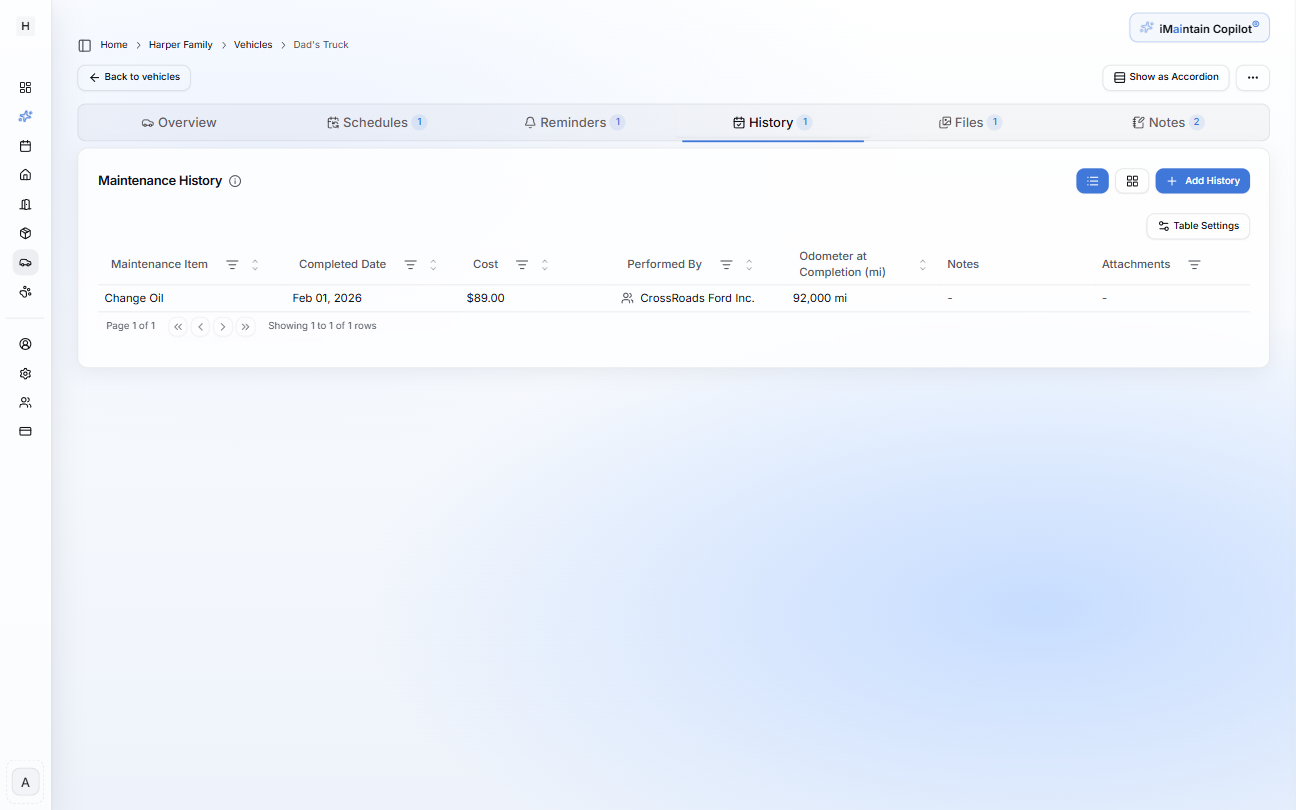The image size is (1296, 810).
Task: Click the Add History button
Action: coord(1202,181)
